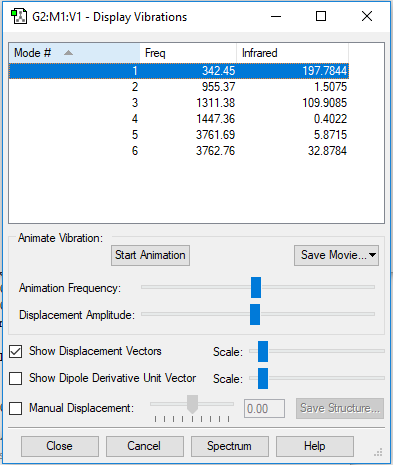393x465 pixels.
Task: Toggle Show Displacement Vectors checkbox
Action: (16, 351)
